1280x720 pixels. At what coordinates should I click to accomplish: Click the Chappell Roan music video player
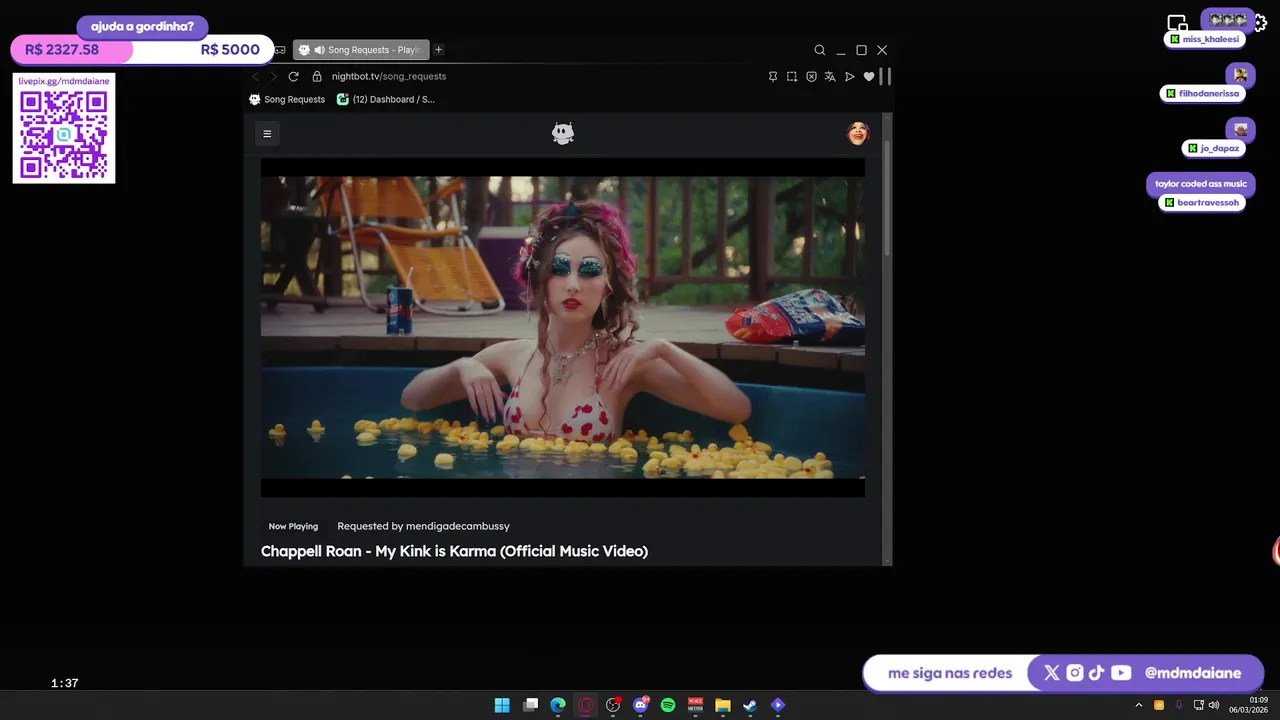pyautogui.click(x=563, y=327)
